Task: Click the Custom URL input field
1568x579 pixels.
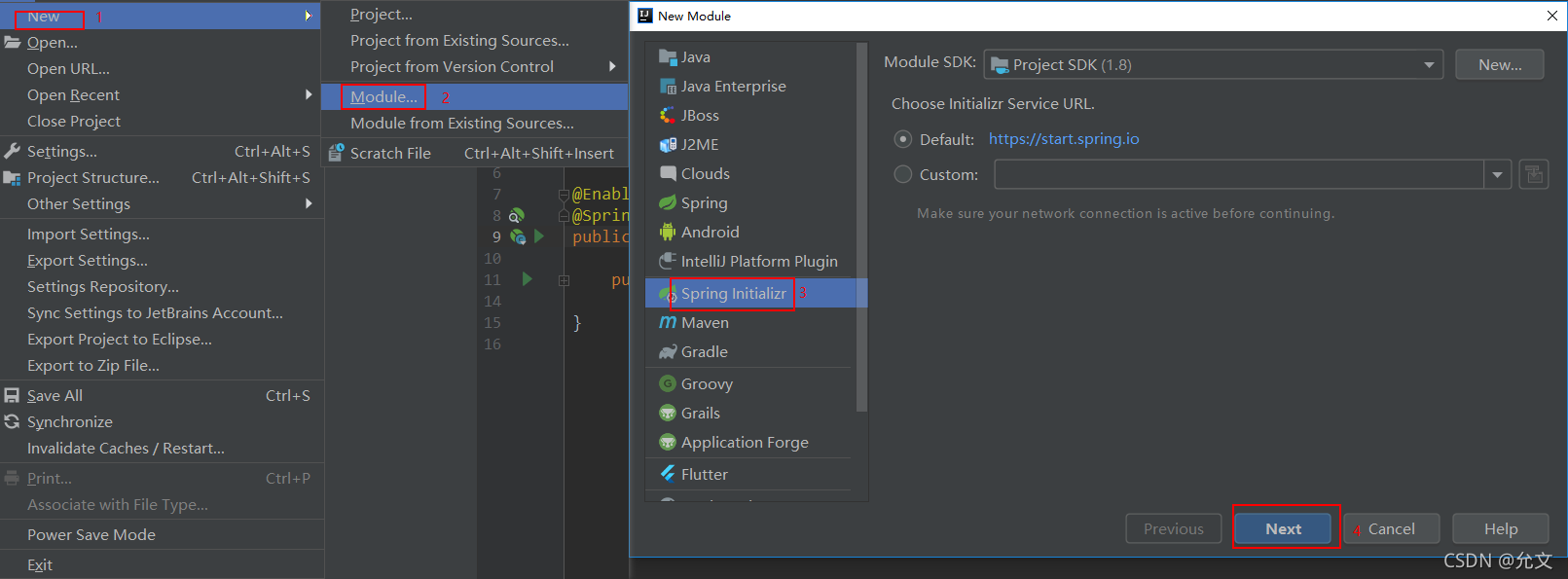Action: coord(1239,175)
